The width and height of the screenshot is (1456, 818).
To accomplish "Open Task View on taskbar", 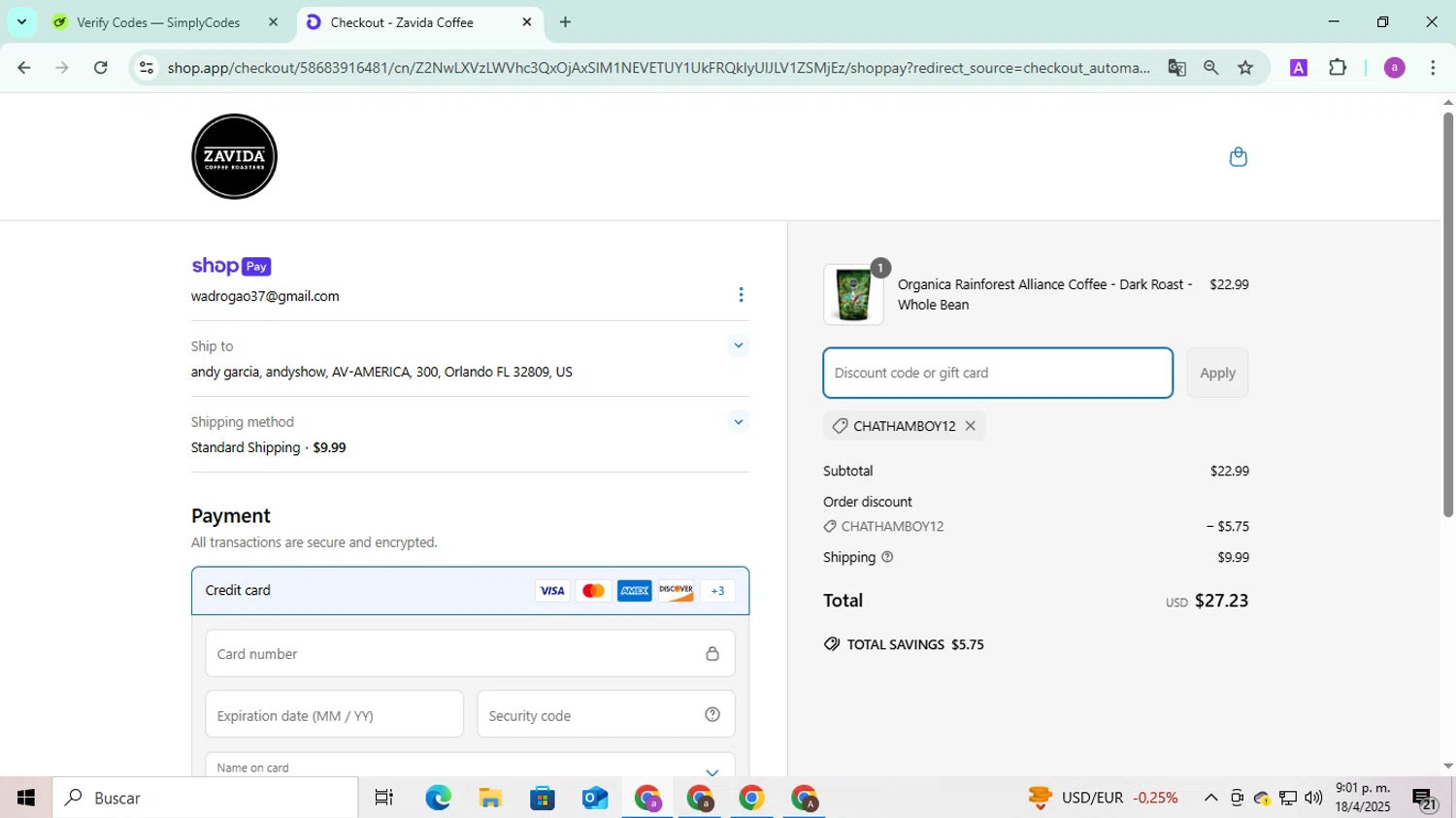I will [x=384, y=798].
